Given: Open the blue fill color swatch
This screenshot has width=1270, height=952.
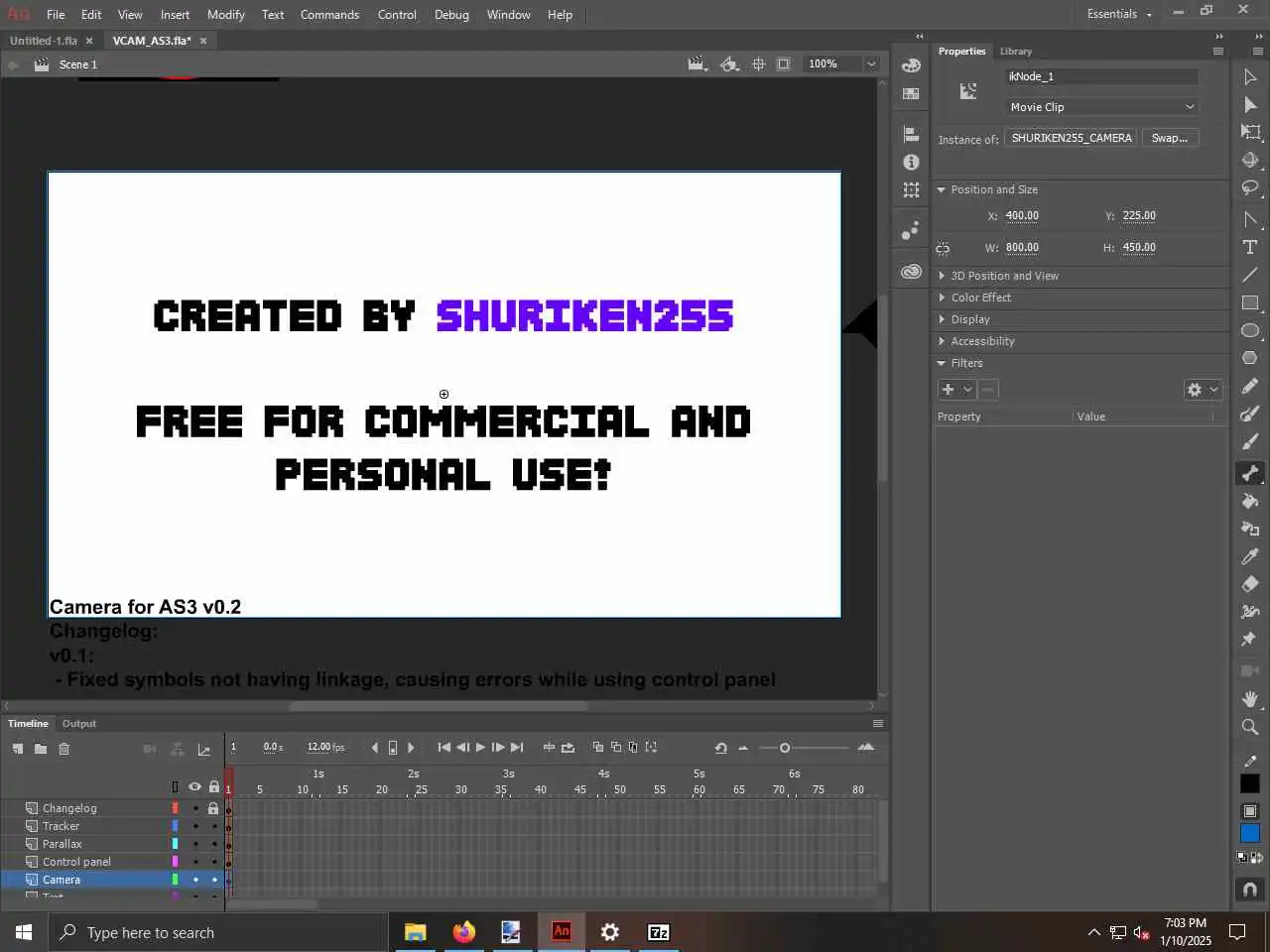Looking at the screenshot, I should (x=1250, y=833).
